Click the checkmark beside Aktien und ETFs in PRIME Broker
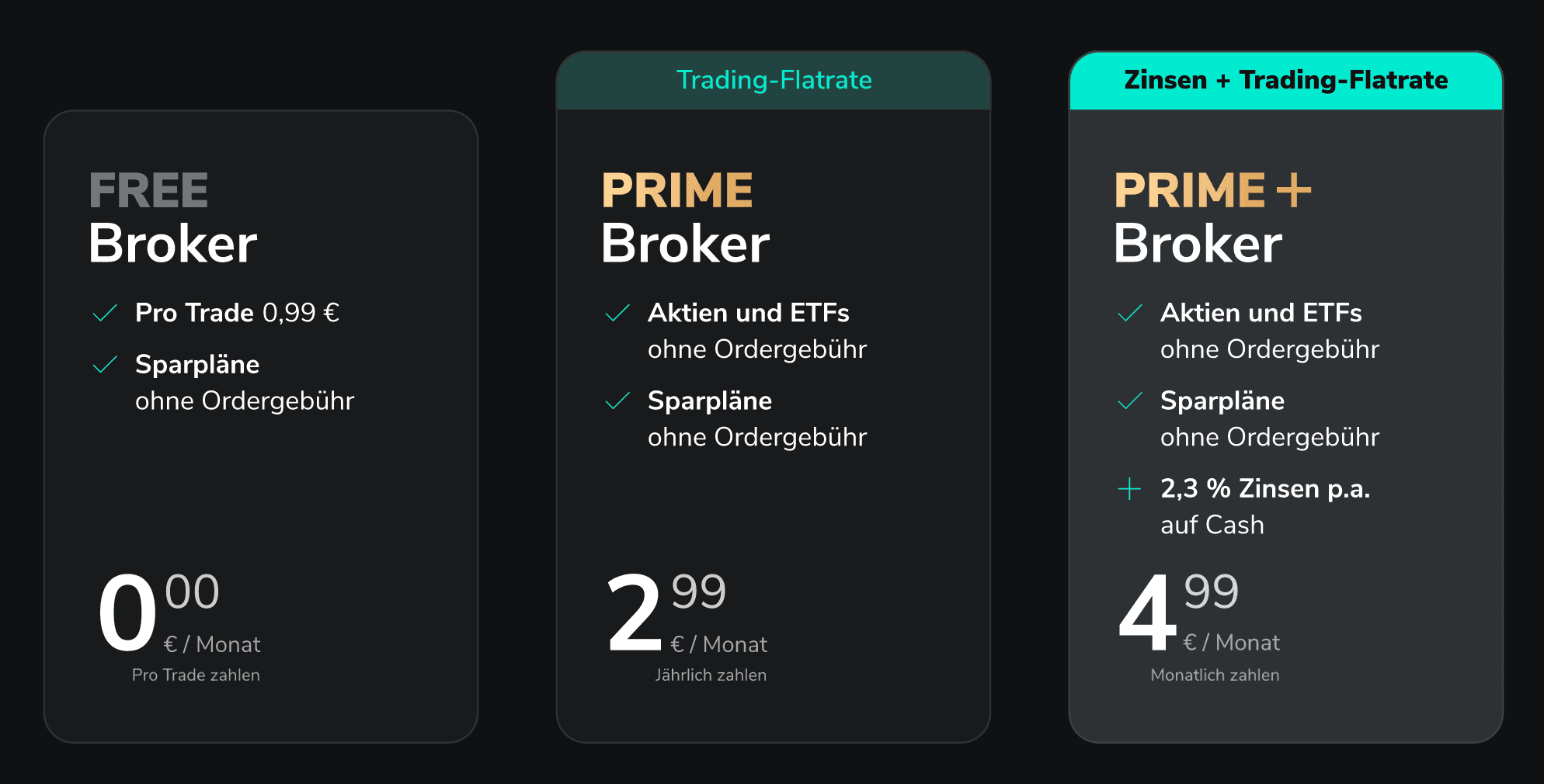This screenshot has height=784, width=1544. pyautogui.click(x=617, y=313)
